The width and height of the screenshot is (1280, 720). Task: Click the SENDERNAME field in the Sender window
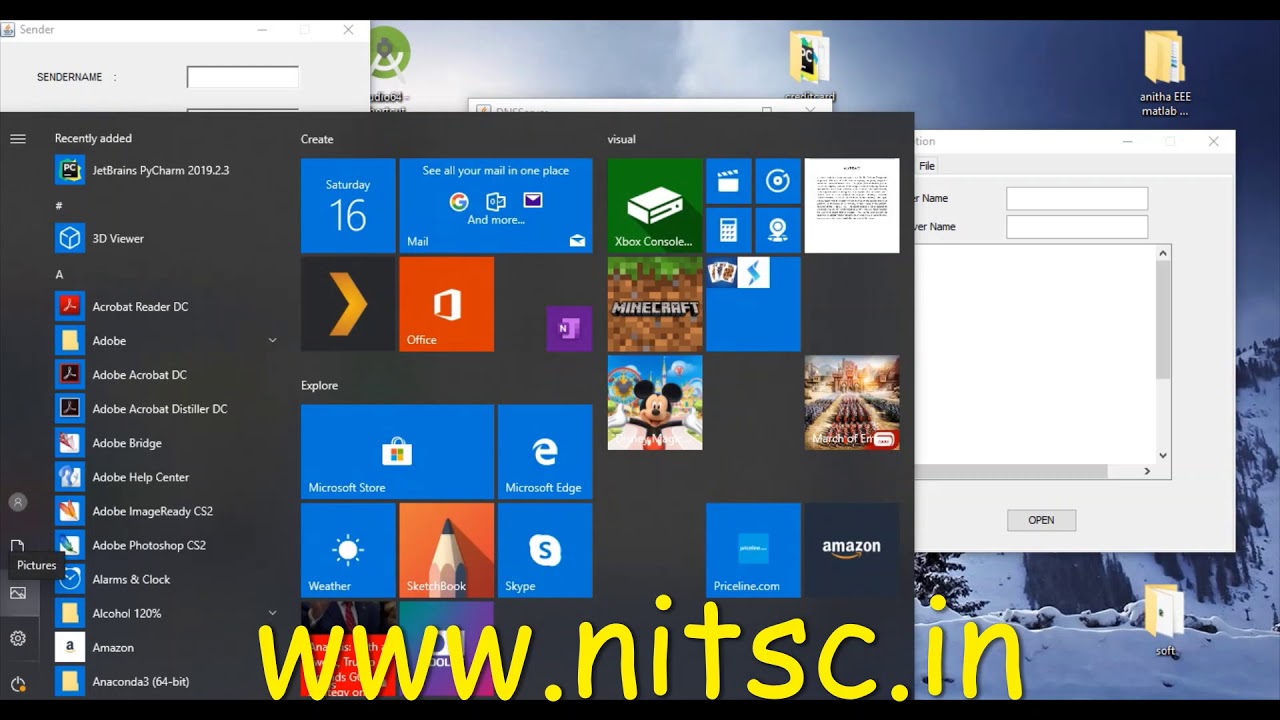click(243, 77)
